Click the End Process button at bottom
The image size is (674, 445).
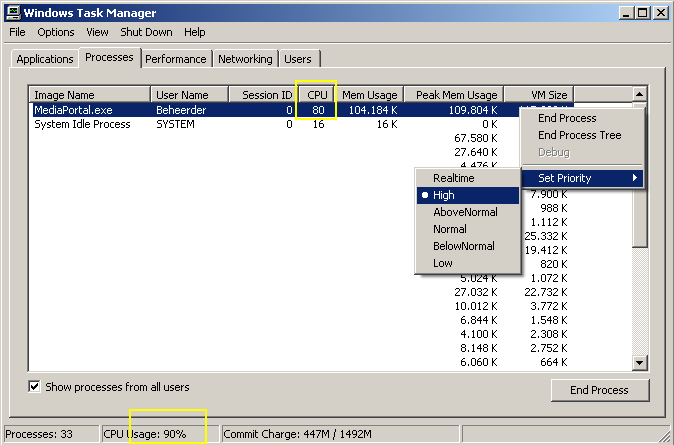600,390
